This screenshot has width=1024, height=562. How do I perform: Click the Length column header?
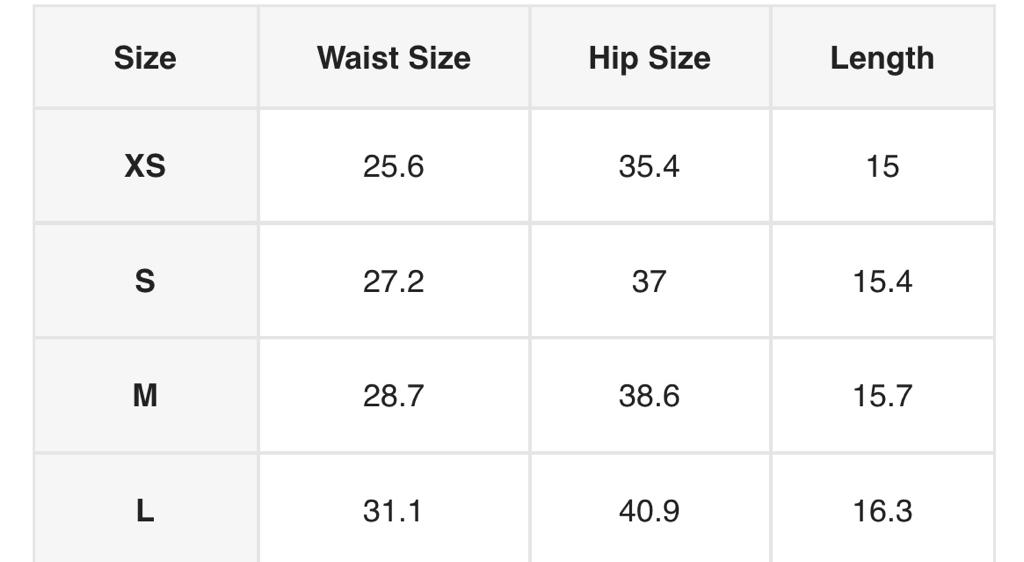pos(882,58)
